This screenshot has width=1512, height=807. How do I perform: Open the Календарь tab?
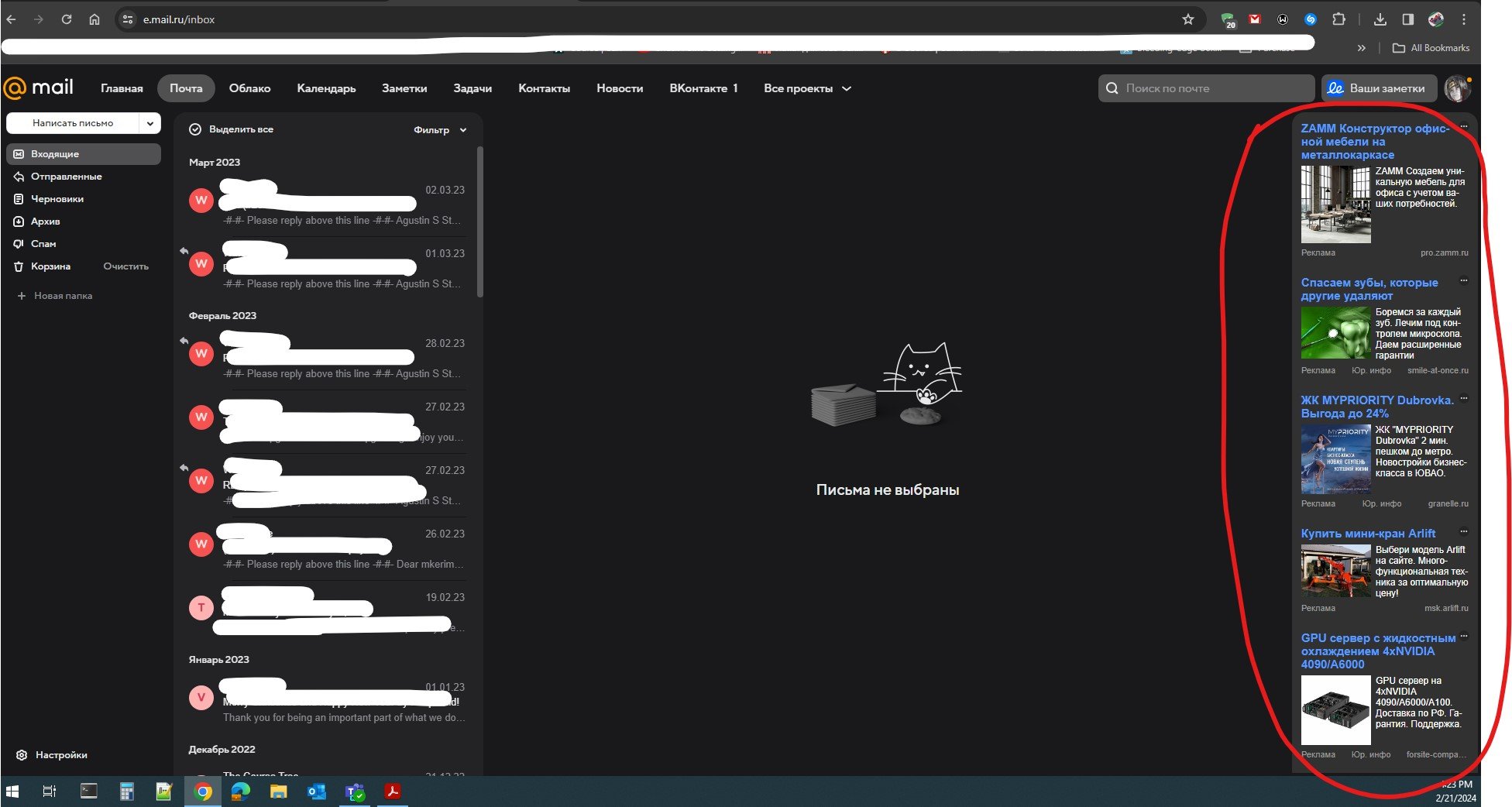point(325,88)
